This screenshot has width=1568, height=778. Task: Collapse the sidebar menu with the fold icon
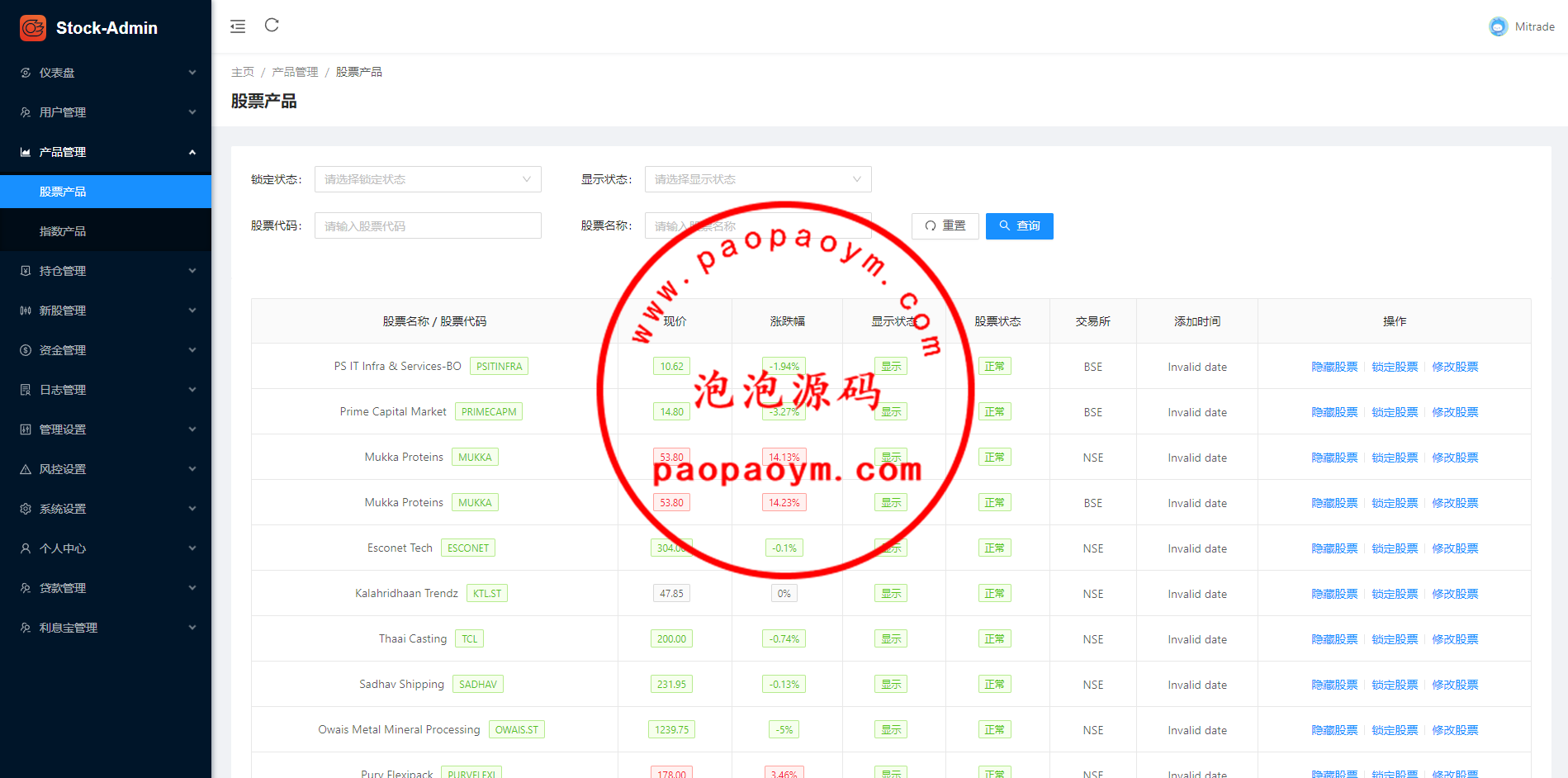point(238,26)
